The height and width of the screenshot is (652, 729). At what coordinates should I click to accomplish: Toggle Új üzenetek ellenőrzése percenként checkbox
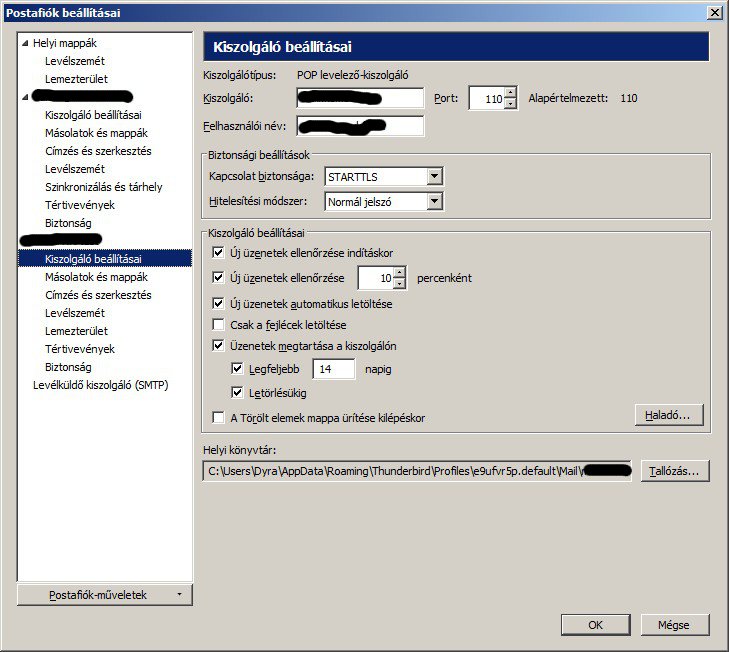218,278
